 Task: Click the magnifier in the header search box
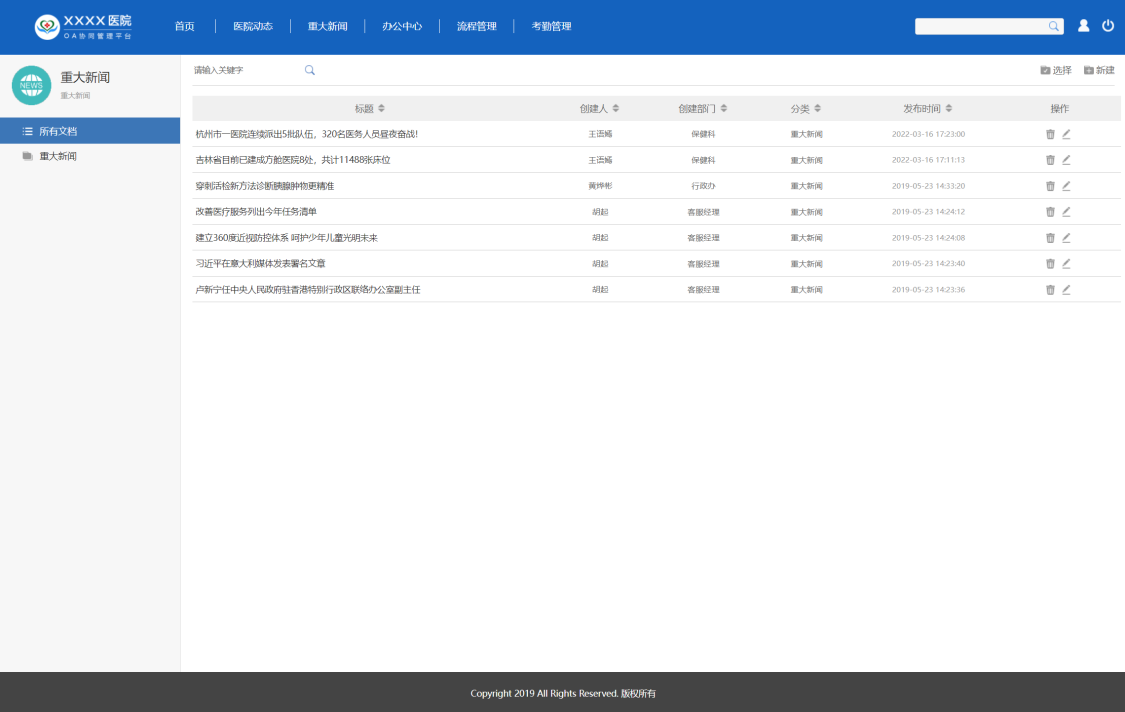[1053, 26]
